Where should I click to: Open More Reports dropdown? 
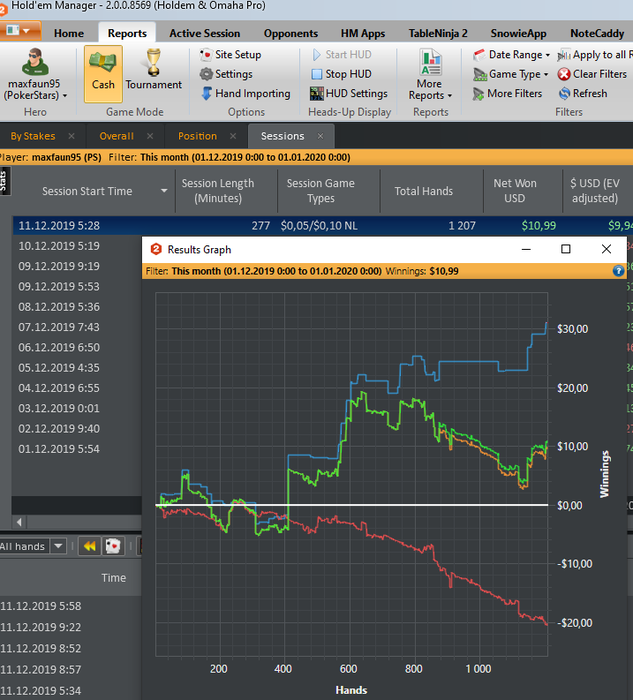pos(430,75)
